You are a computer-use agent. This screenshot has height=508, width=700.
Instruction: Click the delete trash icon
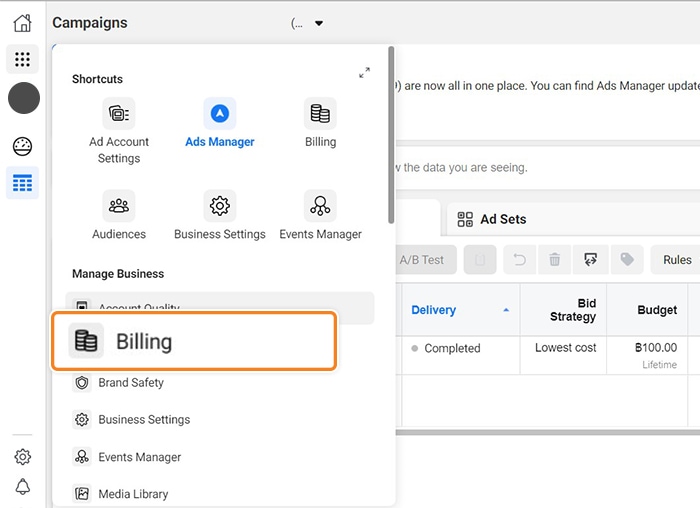554,259
